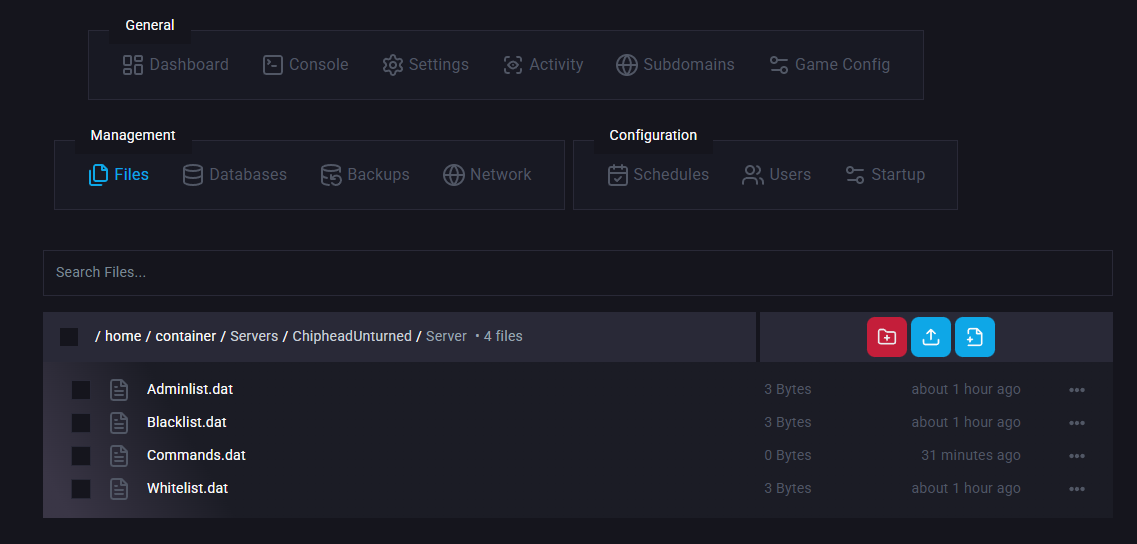Click the Search Files input field

577,272
